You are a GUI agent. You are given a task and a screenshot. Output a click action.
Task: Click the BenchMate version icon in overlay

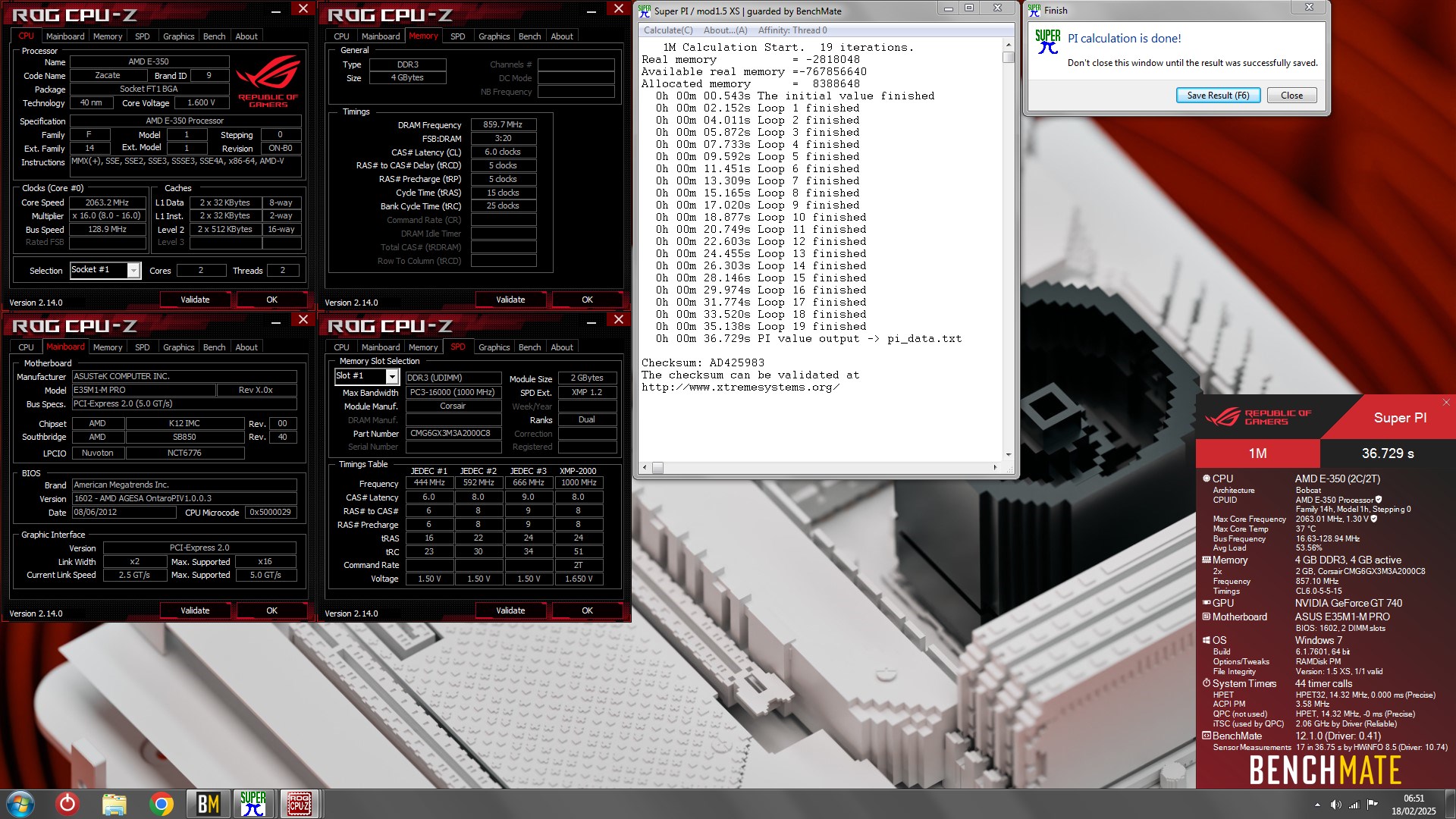[x=1207, y=736]
